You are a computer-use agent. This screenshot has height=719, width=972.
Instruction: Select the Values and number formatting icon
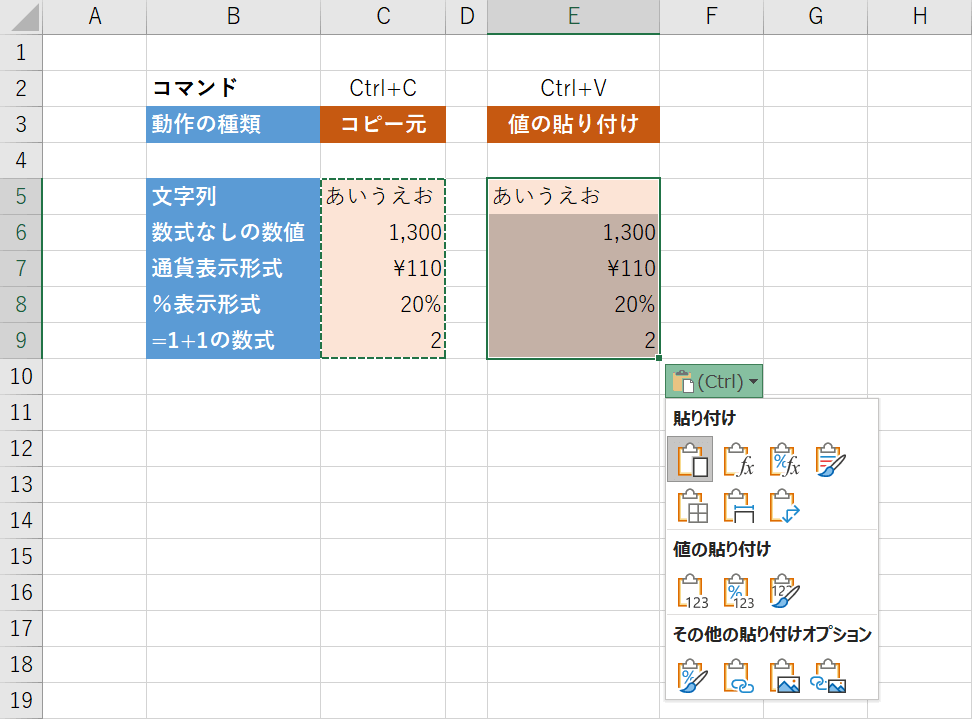[x=737, y=590]
